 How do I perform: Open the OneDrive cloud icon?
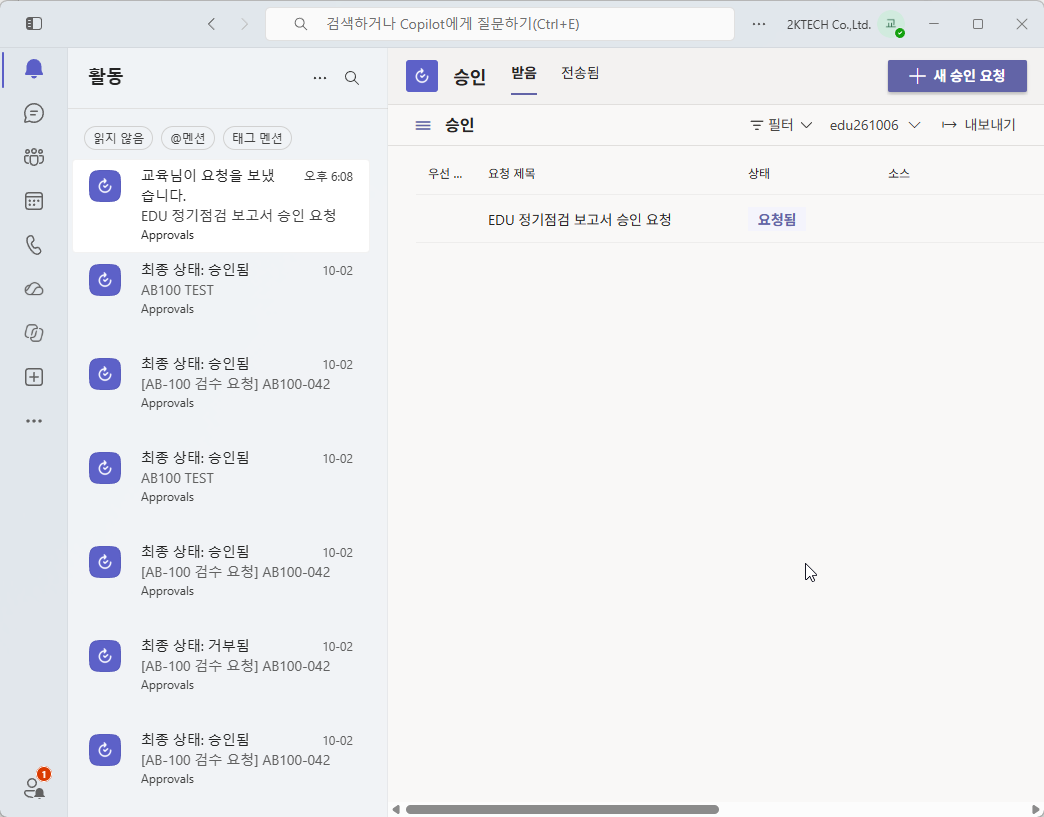[34, 289]
